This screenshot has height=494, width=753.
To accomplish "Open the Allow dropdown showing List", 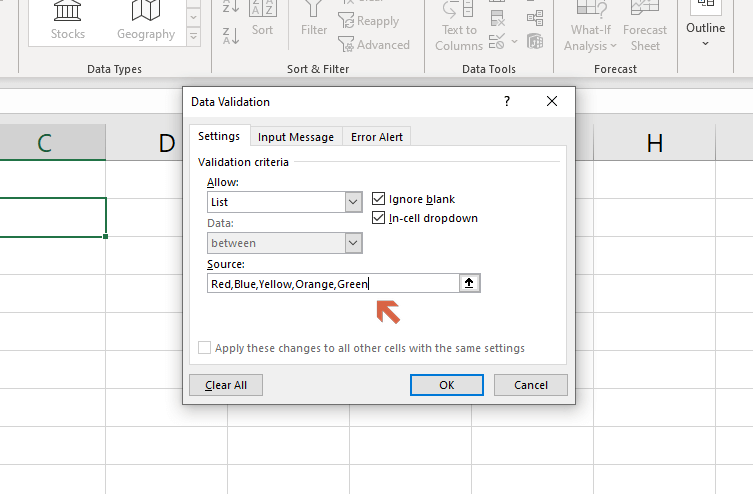I will [x=353, y=202].
